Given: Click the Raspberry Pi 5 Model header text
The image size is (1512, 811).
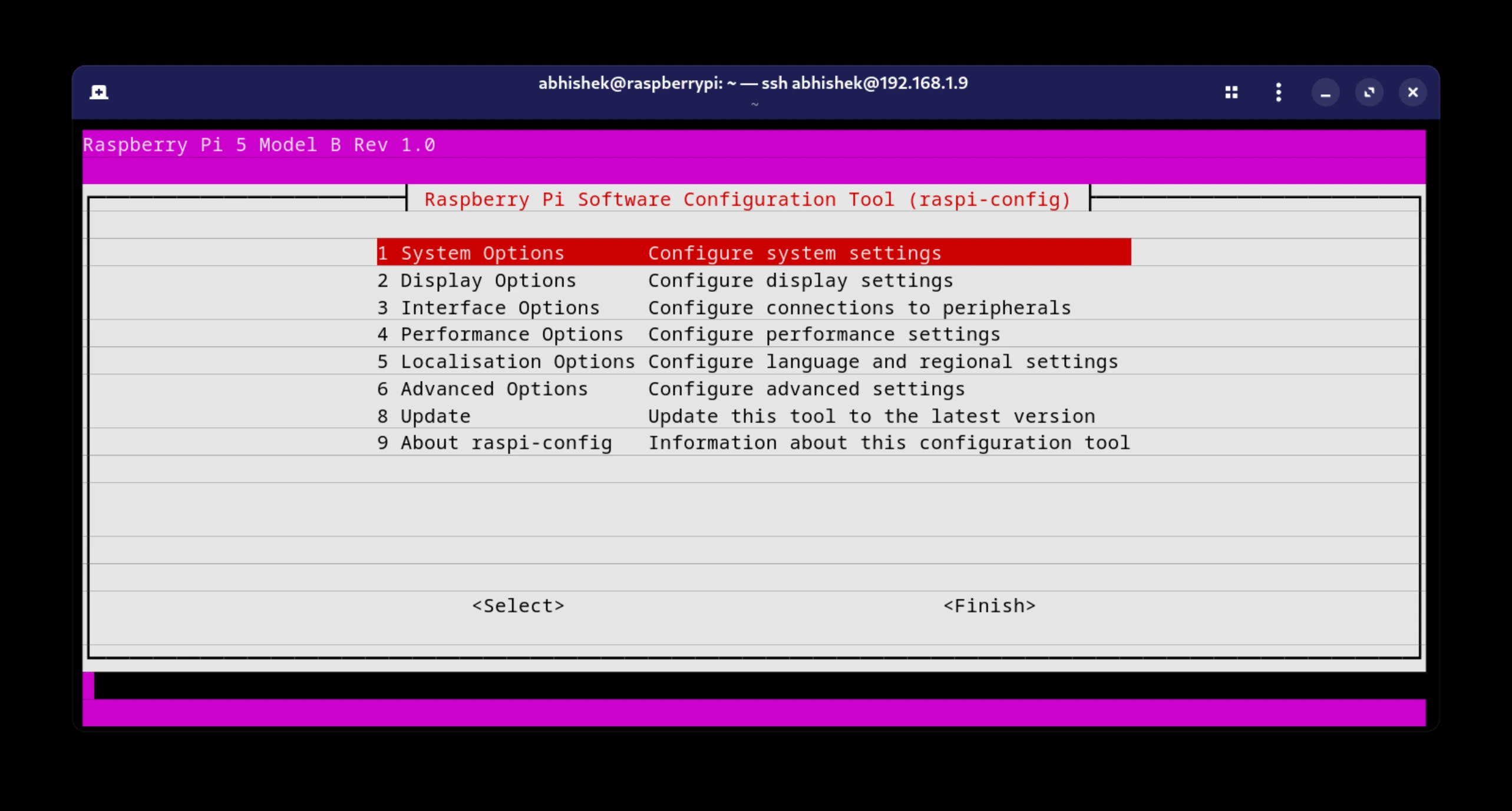Looking at the screenshot, I should click(259, 145).
